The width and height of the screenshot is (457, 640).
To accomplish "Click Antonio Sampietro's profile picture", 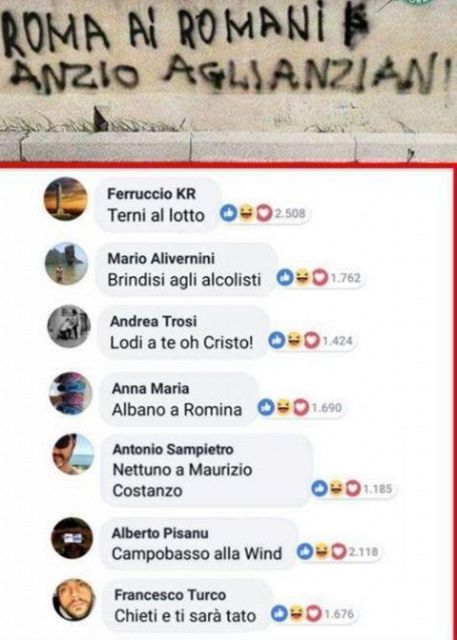I will tap(73, 454).
